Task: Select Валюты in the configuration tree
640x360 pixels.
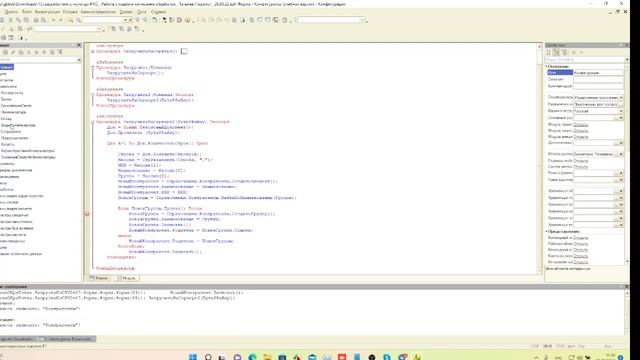Action: (x=7, y=144)
